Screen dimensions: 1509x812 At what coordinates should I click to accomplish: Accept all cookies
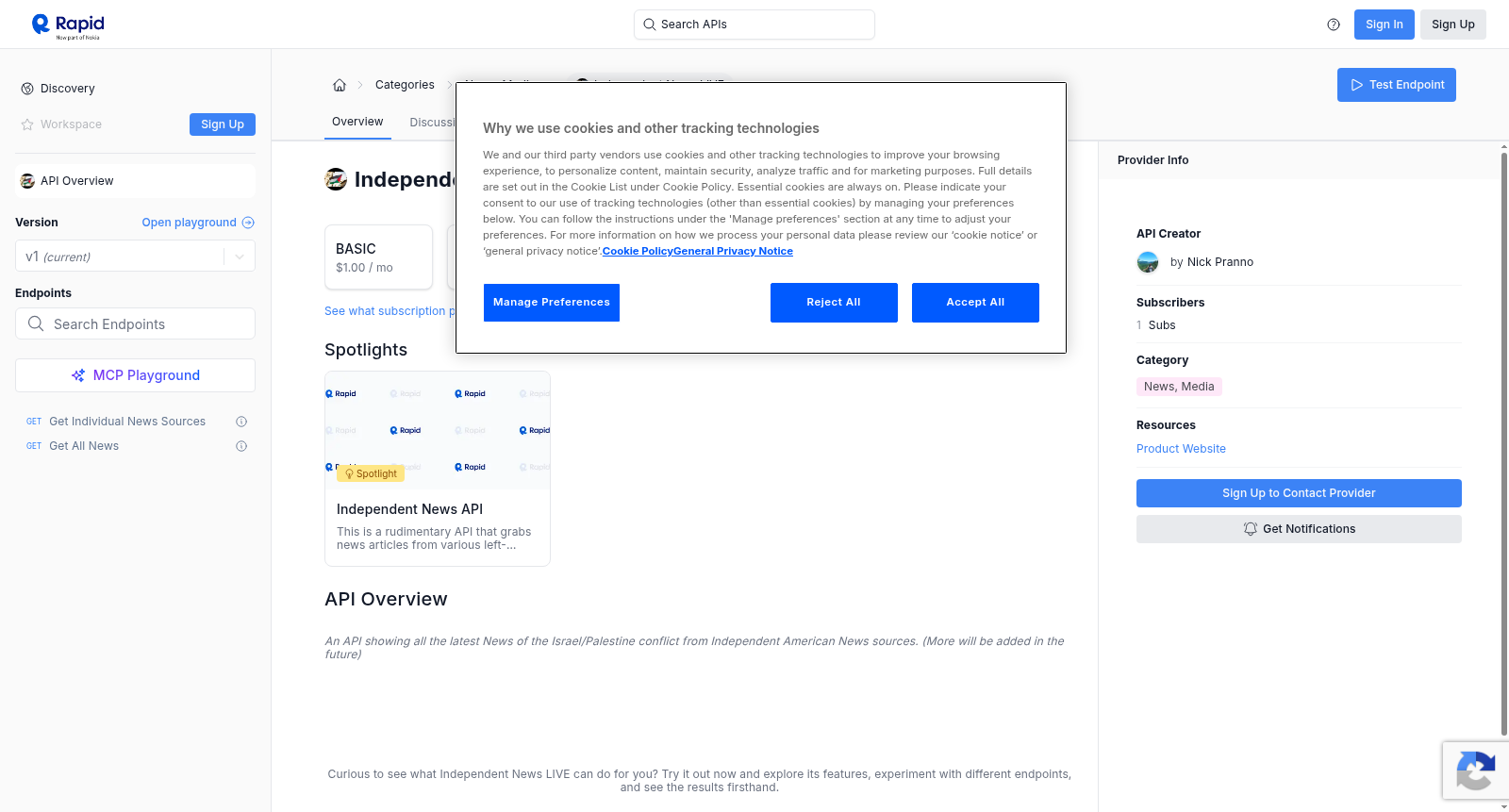975,303
